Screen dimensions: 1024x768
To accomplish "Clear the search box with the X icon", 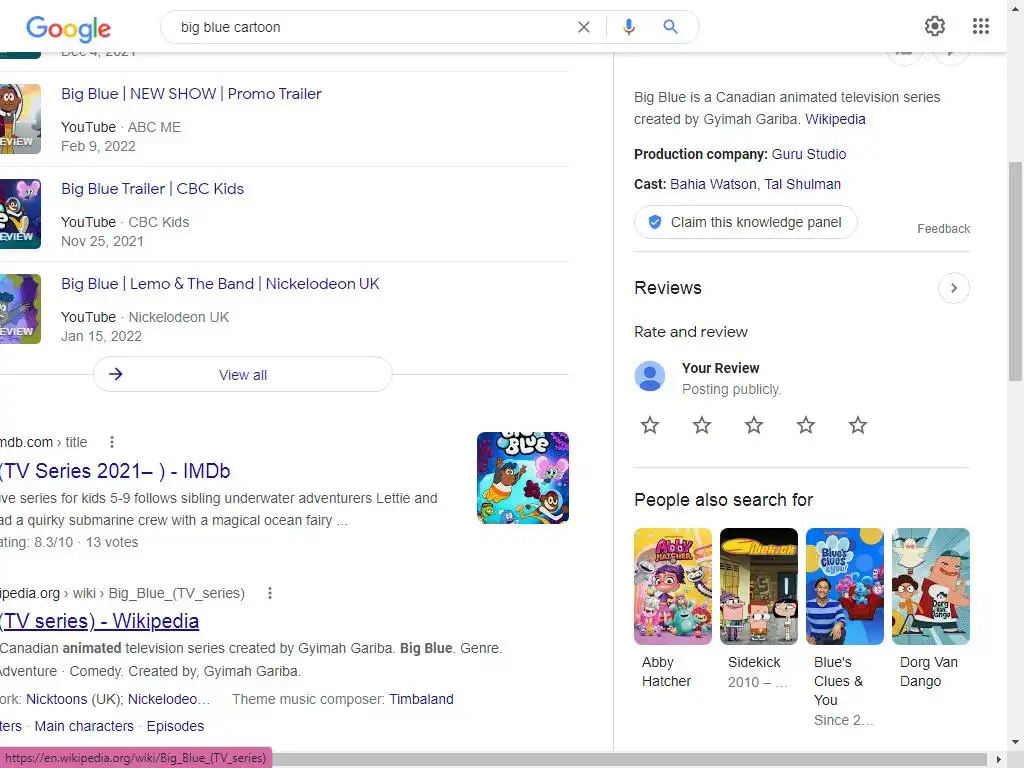I will click(x=584, y=27).
